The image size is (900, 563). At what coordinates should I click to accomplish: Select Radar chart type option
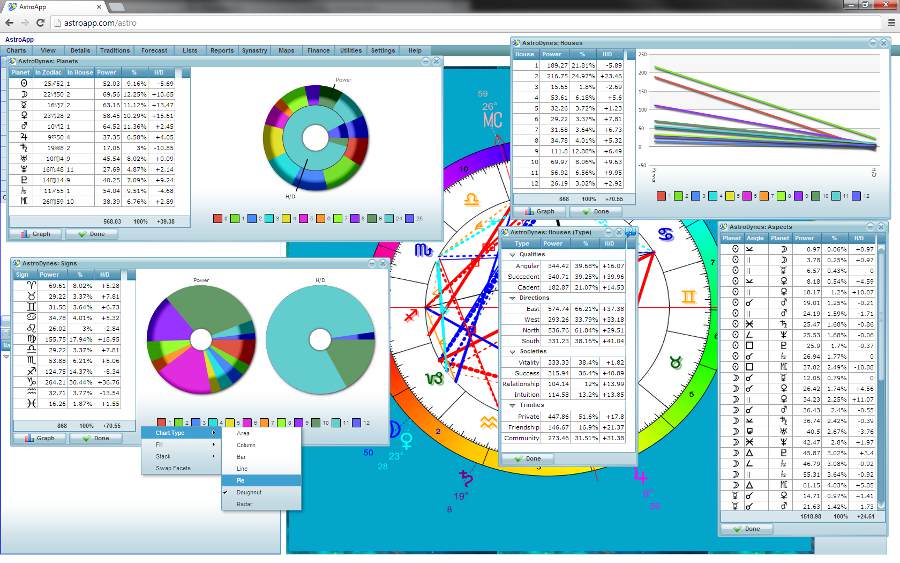[245, 504]
